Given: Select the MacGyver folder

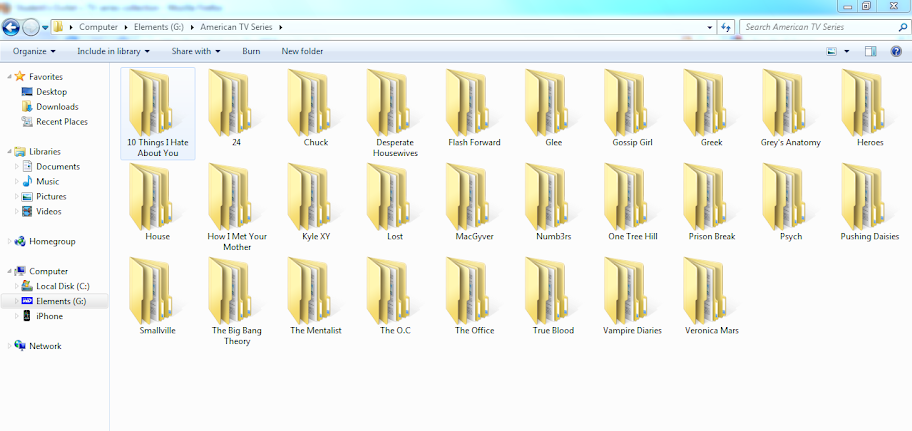Looking at the screenshot, I should pyautogui.click(x=474, y=202).
